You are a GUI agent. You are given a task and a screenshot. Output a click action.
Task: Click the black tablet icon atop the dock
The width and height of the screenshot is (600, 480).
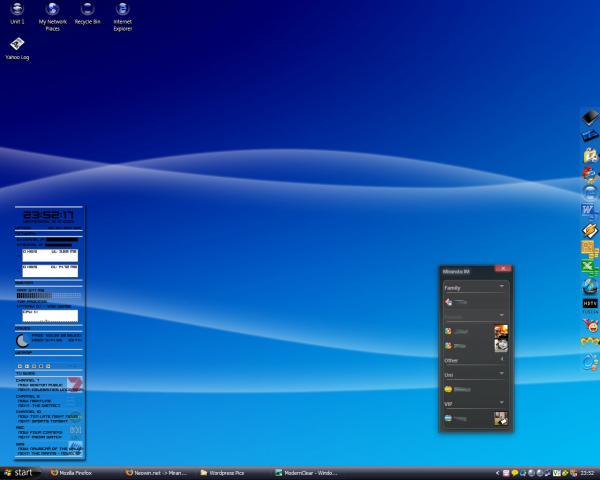(590, 117)
